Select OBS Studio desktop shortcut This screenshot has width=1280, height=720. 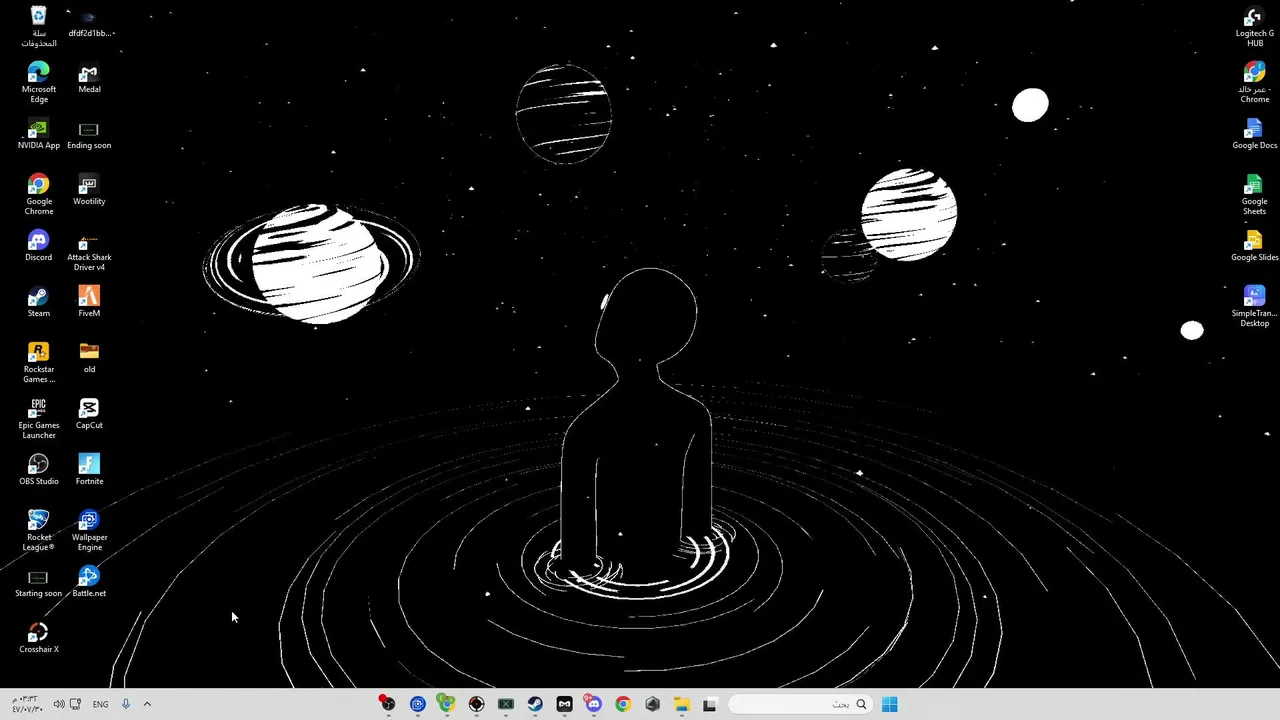pos(38,470)
